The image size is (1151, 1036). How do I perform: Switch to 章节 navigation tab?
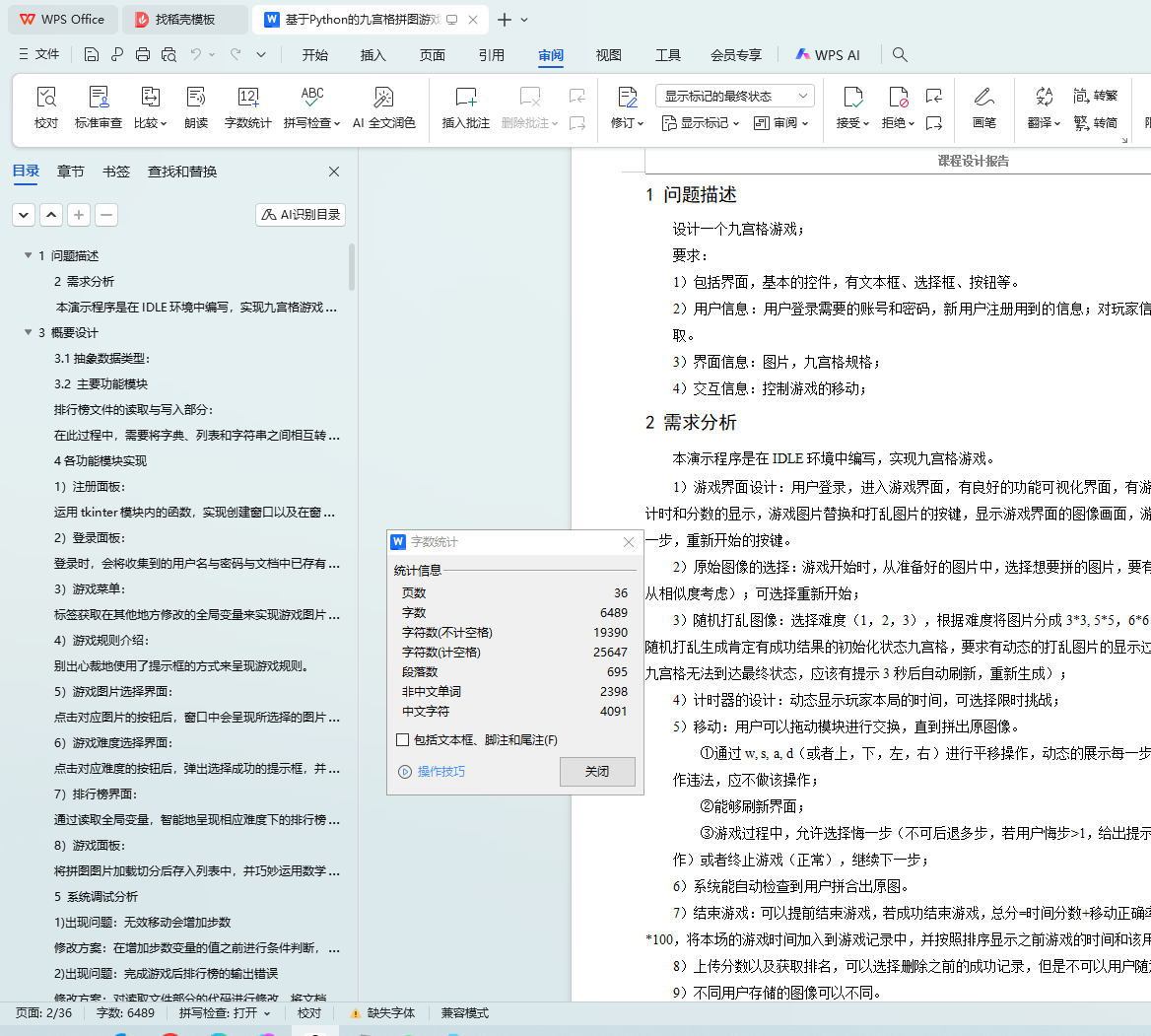coord(71,172)
